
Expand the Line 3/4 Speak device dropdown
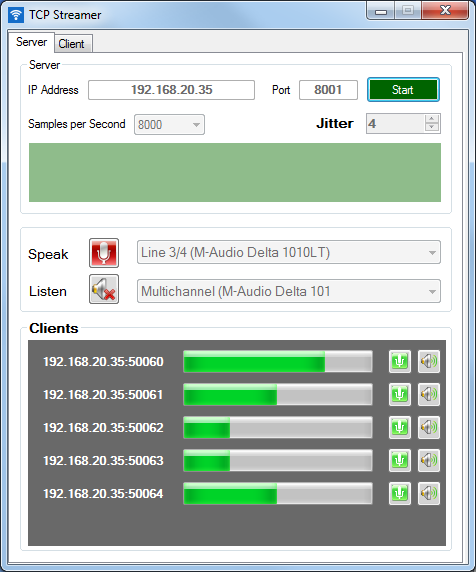[x=289, y=252]
